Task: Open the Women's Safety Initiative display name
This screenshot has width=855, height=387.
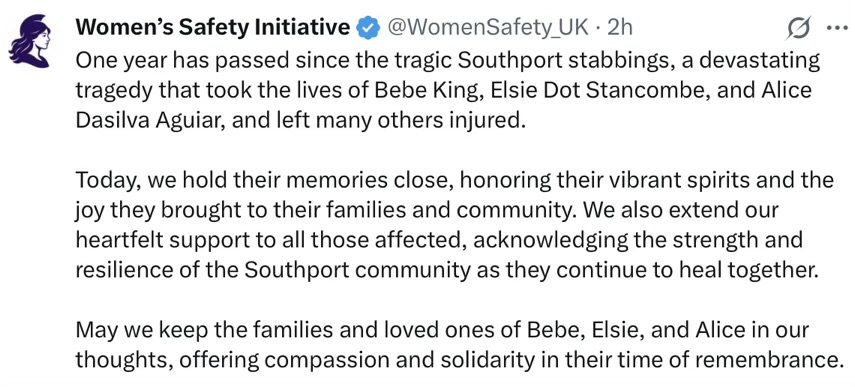Action: [213, 27]
